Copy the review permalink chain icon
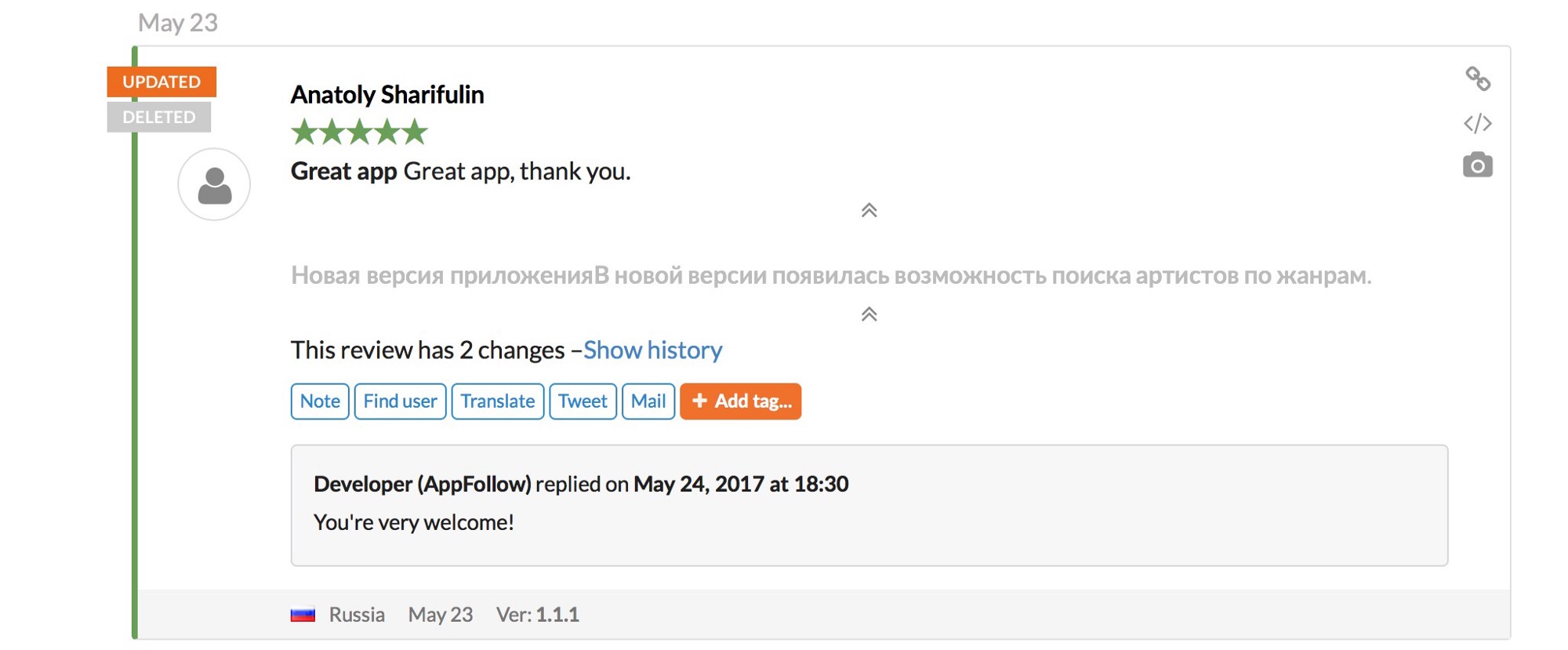The width and height of the screenshot is (1568, 650). [1478, 78]
